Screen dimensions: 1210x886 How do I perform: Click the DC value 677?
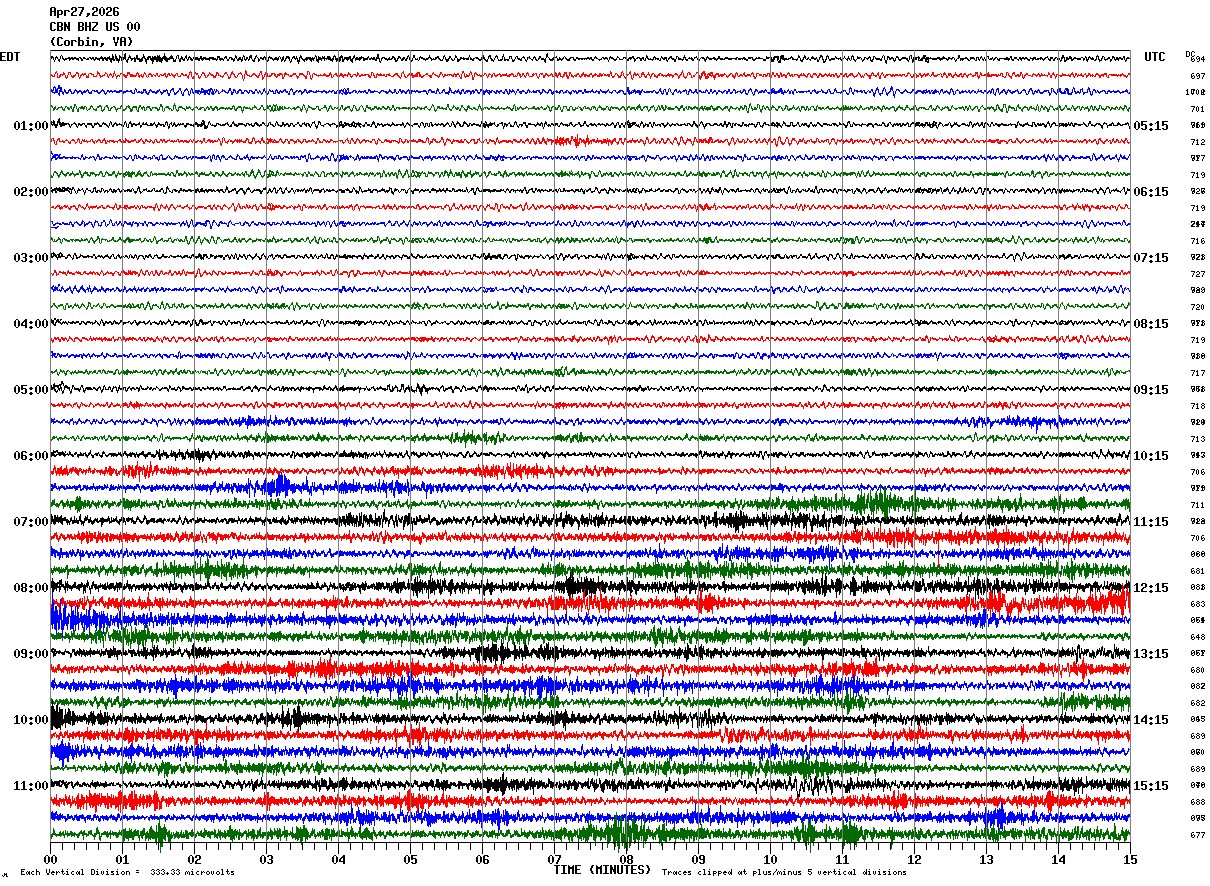tap(1197, 835)
